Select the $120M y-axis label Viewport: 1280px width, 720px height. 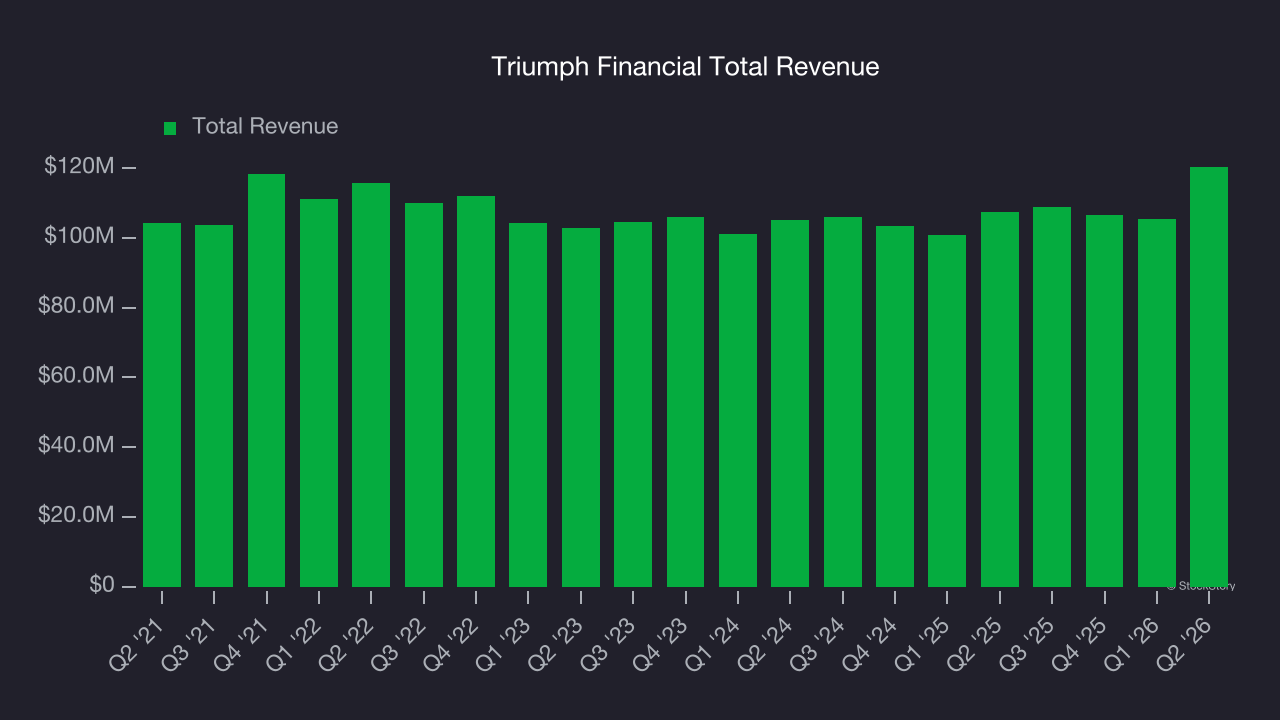click(x=79, y=166)
